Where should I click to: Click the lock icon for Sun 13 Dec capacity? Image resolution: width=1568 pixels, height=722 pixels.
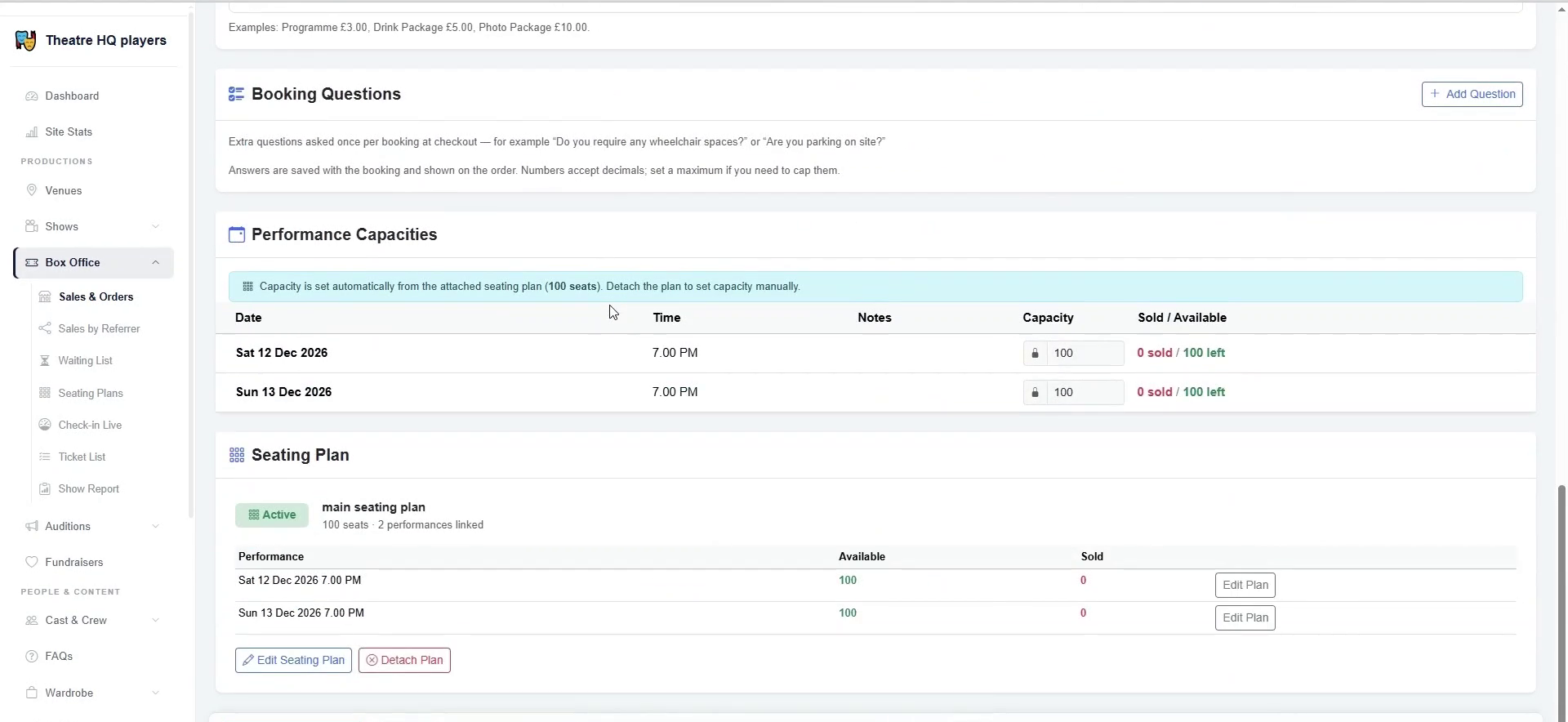click(x=1035, y=392)
